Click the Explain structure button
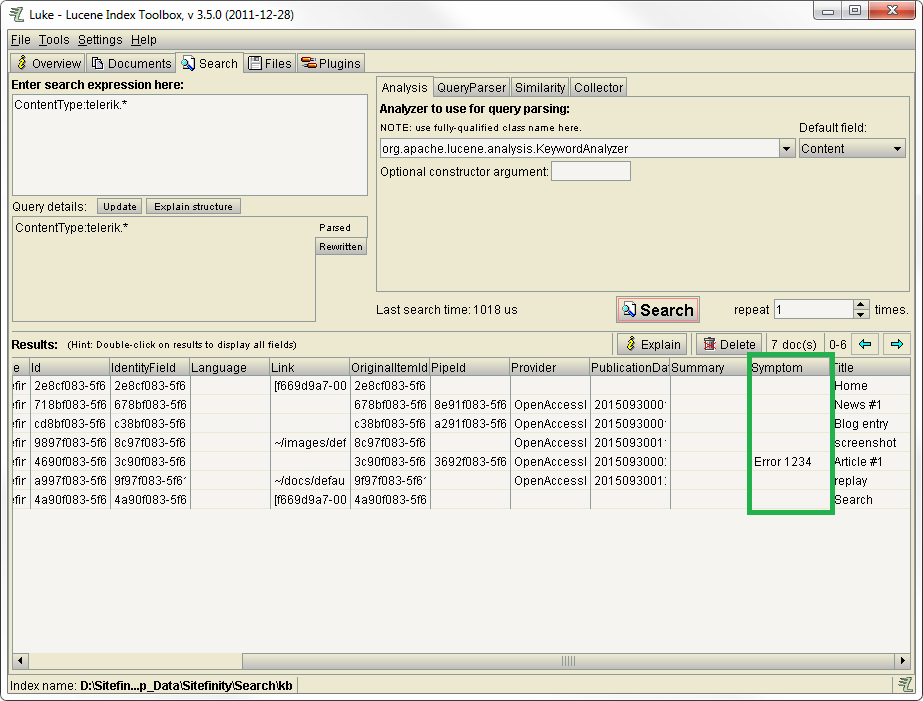Screen dimensions: 923x701 coord(193,207)
